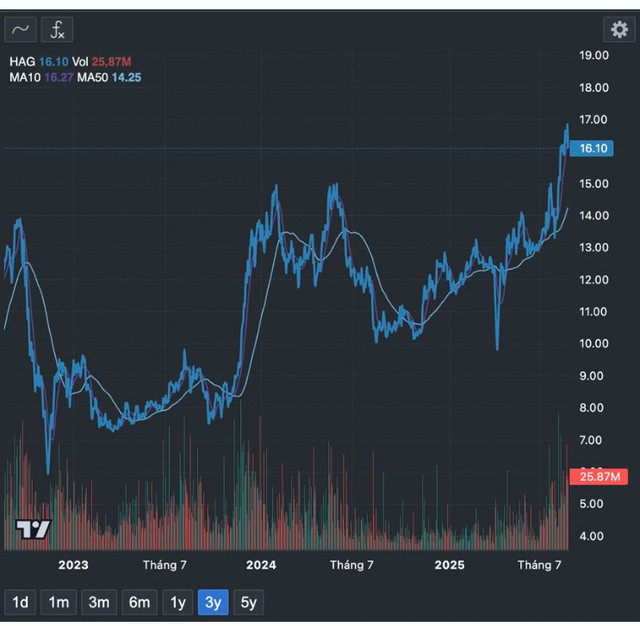Viewport: 640px width, 626px height.
Task: Click the 19.00 price axis label
Action: coord(594,56)
